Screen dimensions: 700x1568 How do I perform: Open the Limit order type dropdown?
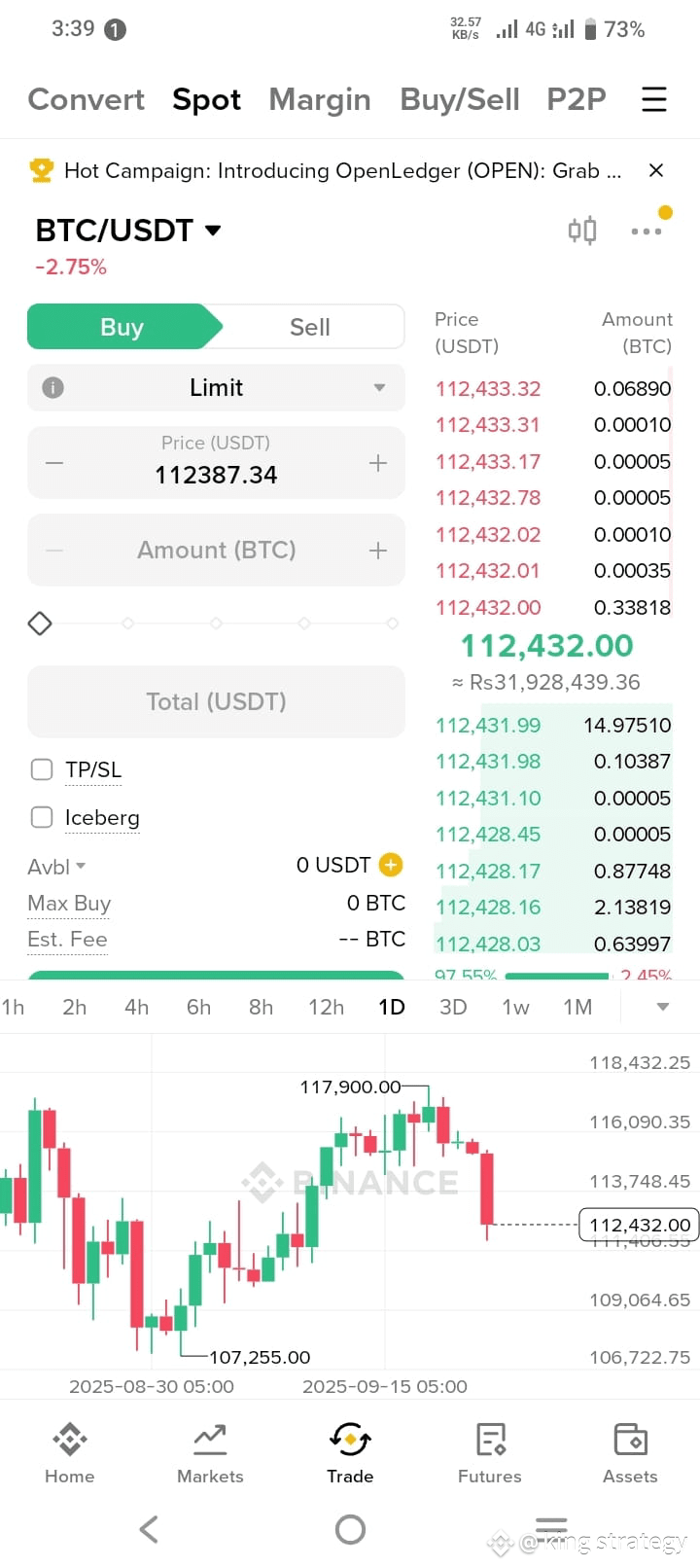click(x=216, y=388)
